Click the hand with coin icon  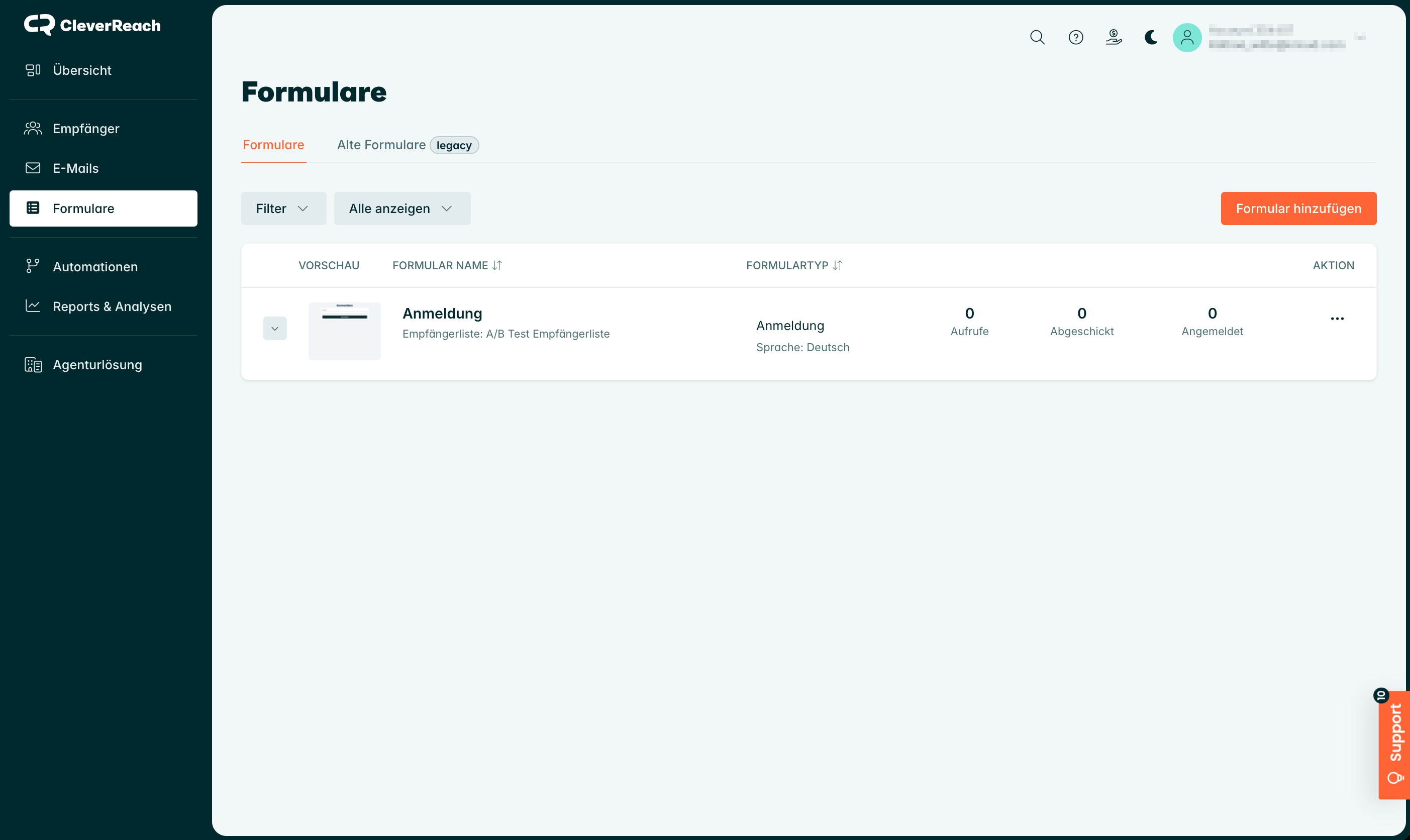(1114, 37)
